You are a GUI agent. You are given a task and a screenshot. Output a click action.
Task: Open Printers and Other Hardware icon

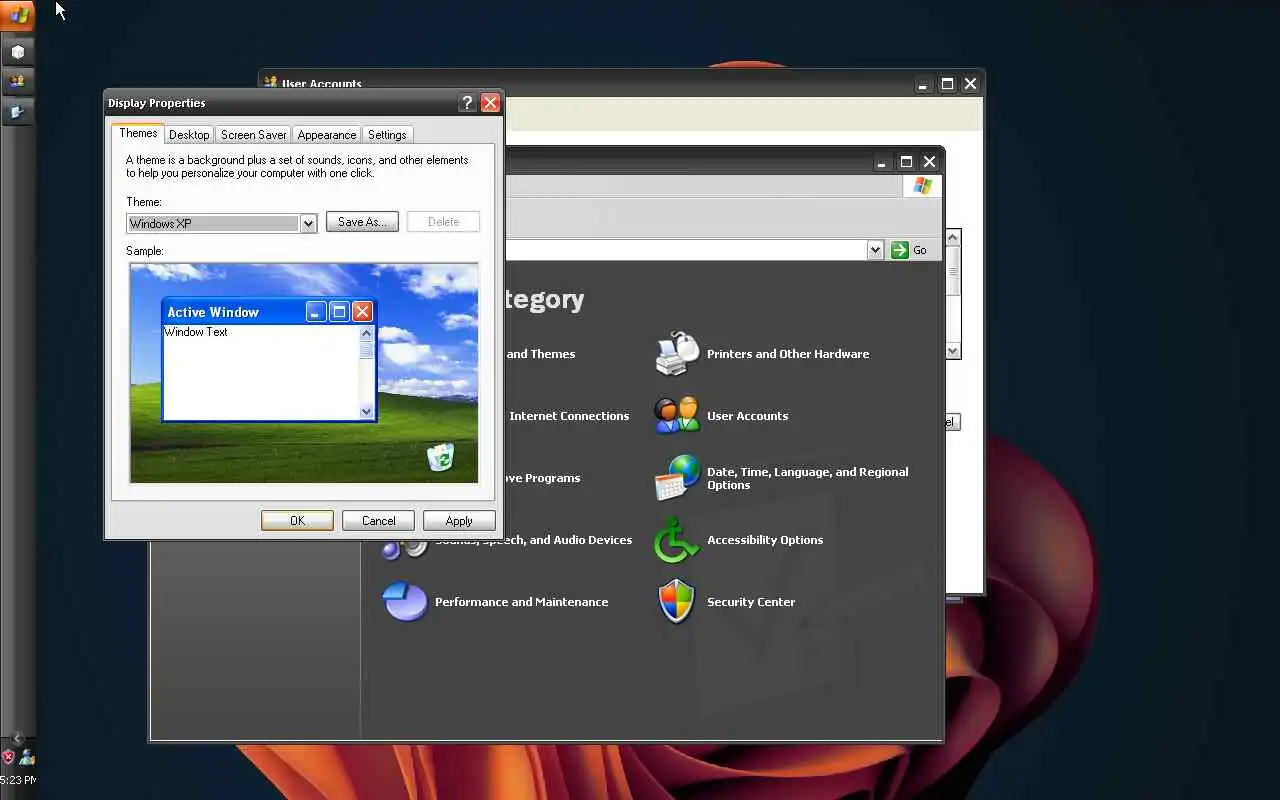click(677, 353)
